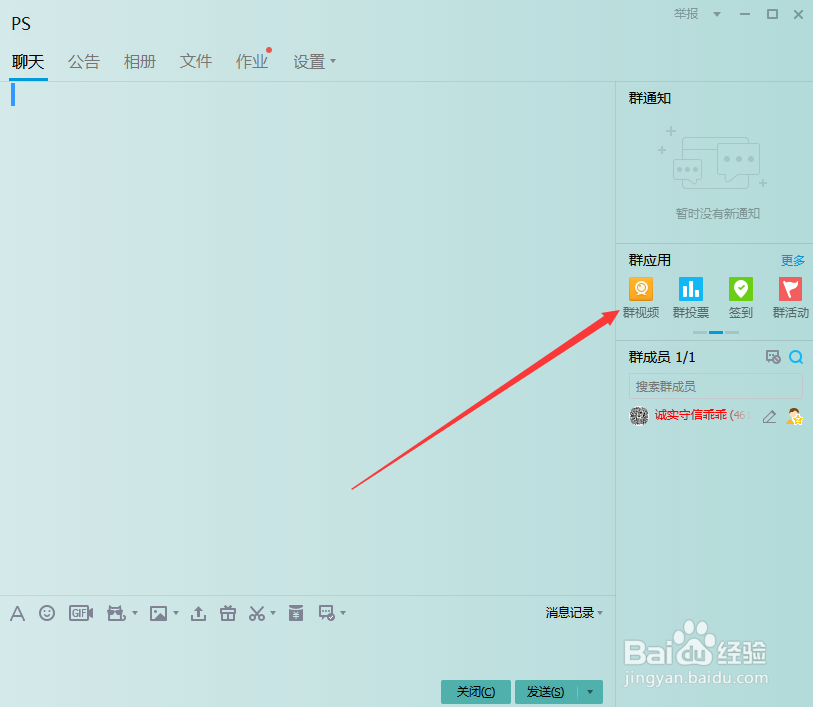The image size is (813, 707).
Task: Upload a file with the upload icon
Action: point(198,612)
